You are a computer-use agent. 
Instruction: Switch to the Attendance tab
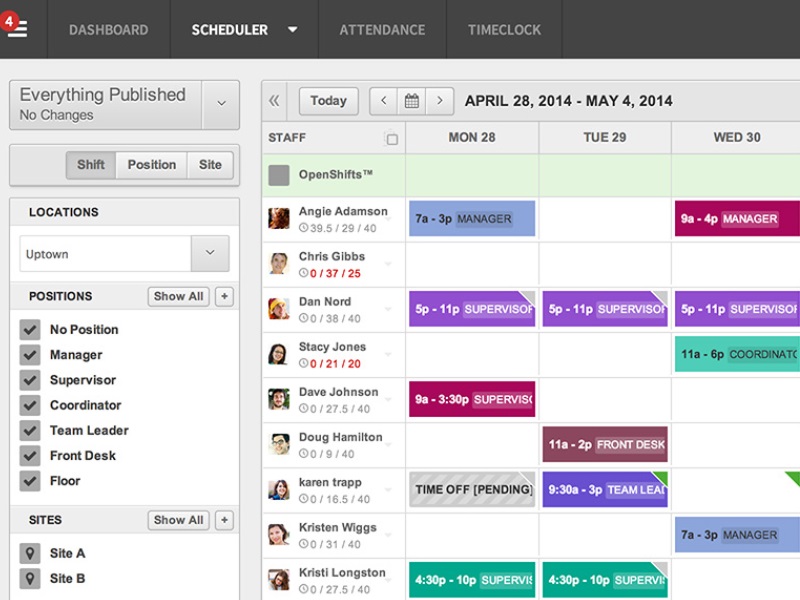[x=381, y=30]
